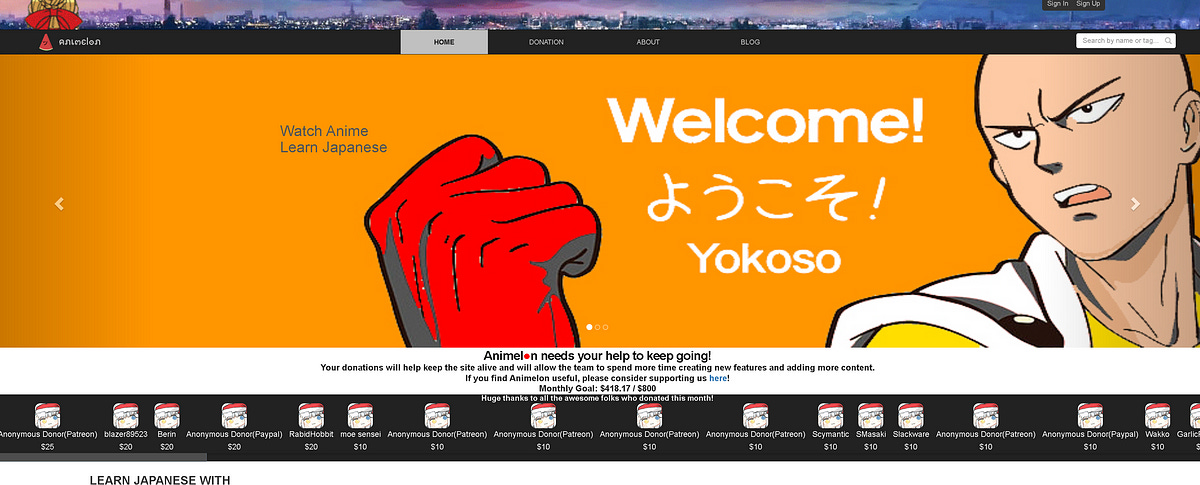Click the Slackware donor avatar
Image resolution: width=1200 pixels, height=485 pixels.
coord(910,416)
